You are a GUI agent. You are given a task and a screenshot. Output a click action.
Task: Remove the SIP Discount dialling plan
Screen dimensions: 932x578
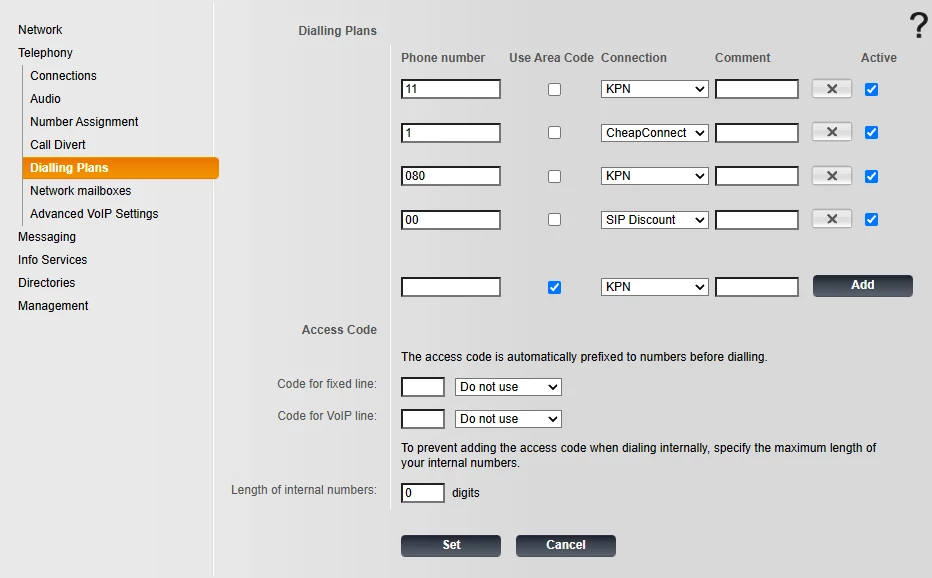click(832, 219)
